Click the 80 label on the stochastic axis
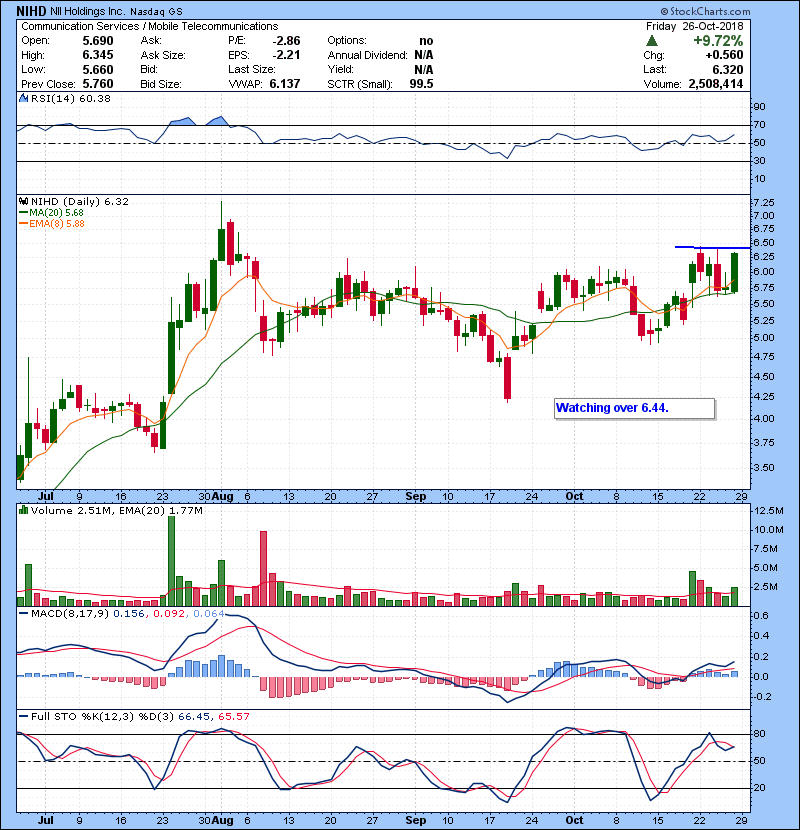800x830 pixels. (x=759, y=734)
